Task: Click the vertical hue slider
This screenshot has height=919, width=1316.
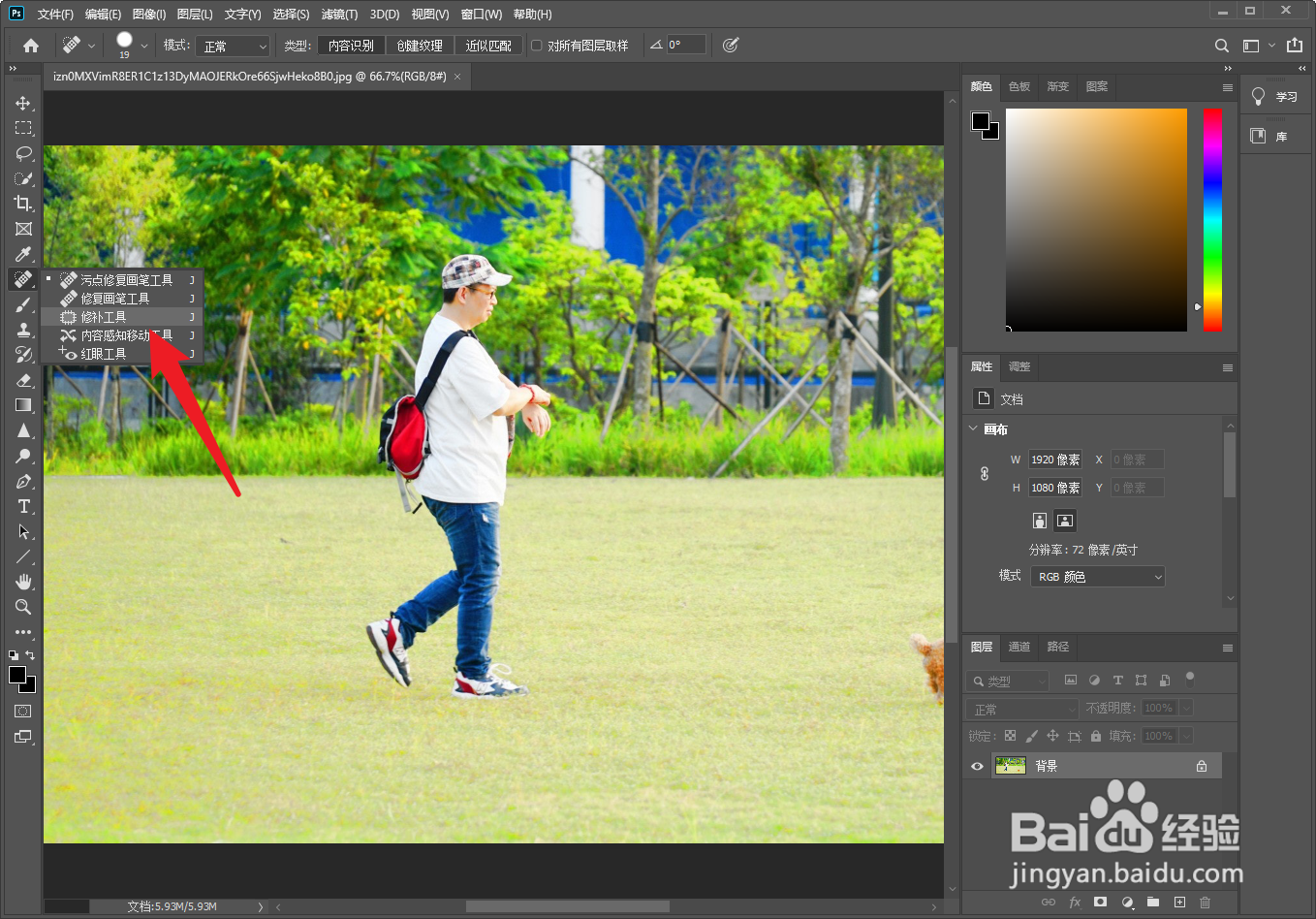Action: tap(1212, 219)
